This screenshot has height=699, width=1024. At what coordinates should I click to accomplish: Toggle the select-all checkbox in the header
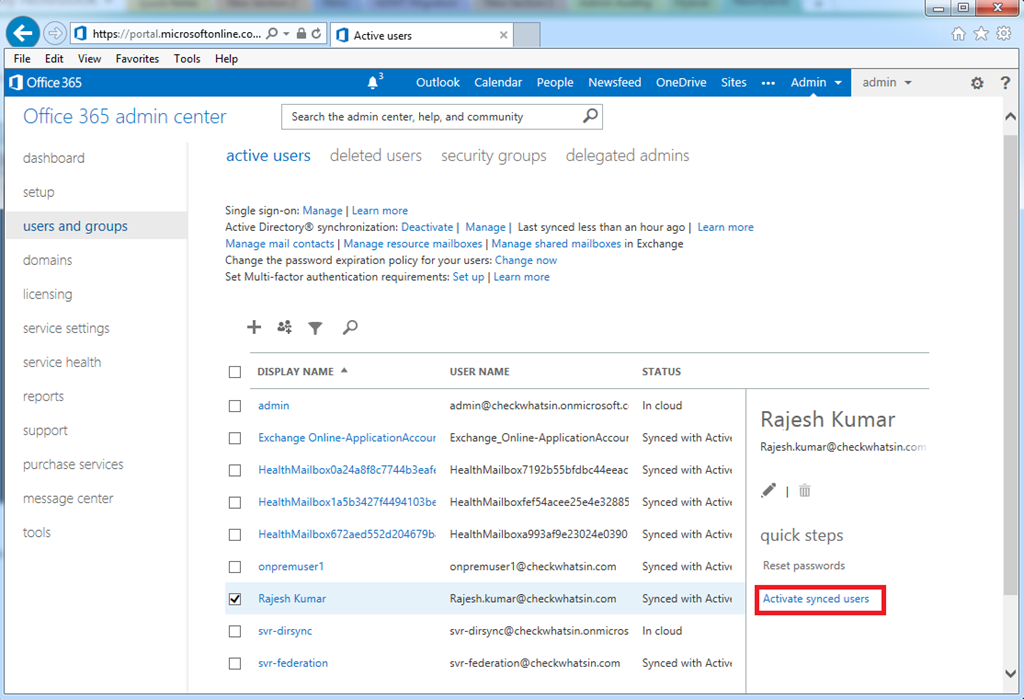pos(235,372)
